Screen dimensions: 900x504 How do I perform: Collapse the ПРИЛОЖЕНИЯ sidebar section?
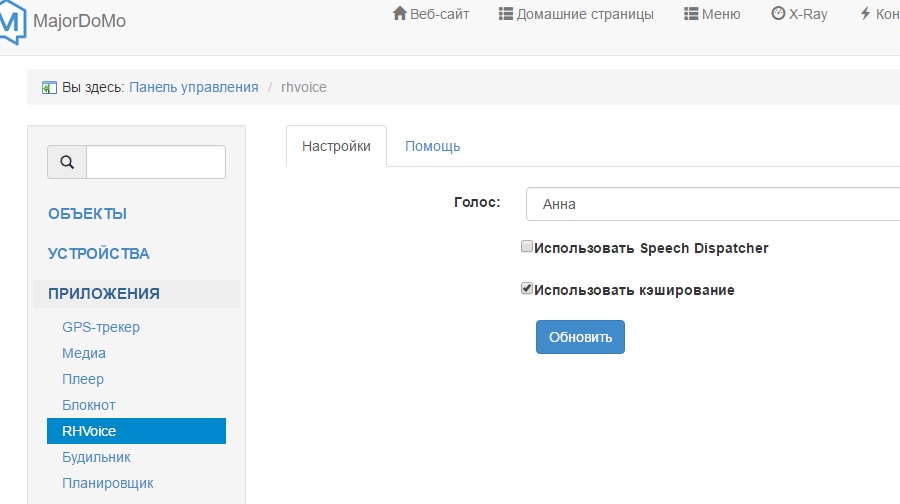coord(104,293)
